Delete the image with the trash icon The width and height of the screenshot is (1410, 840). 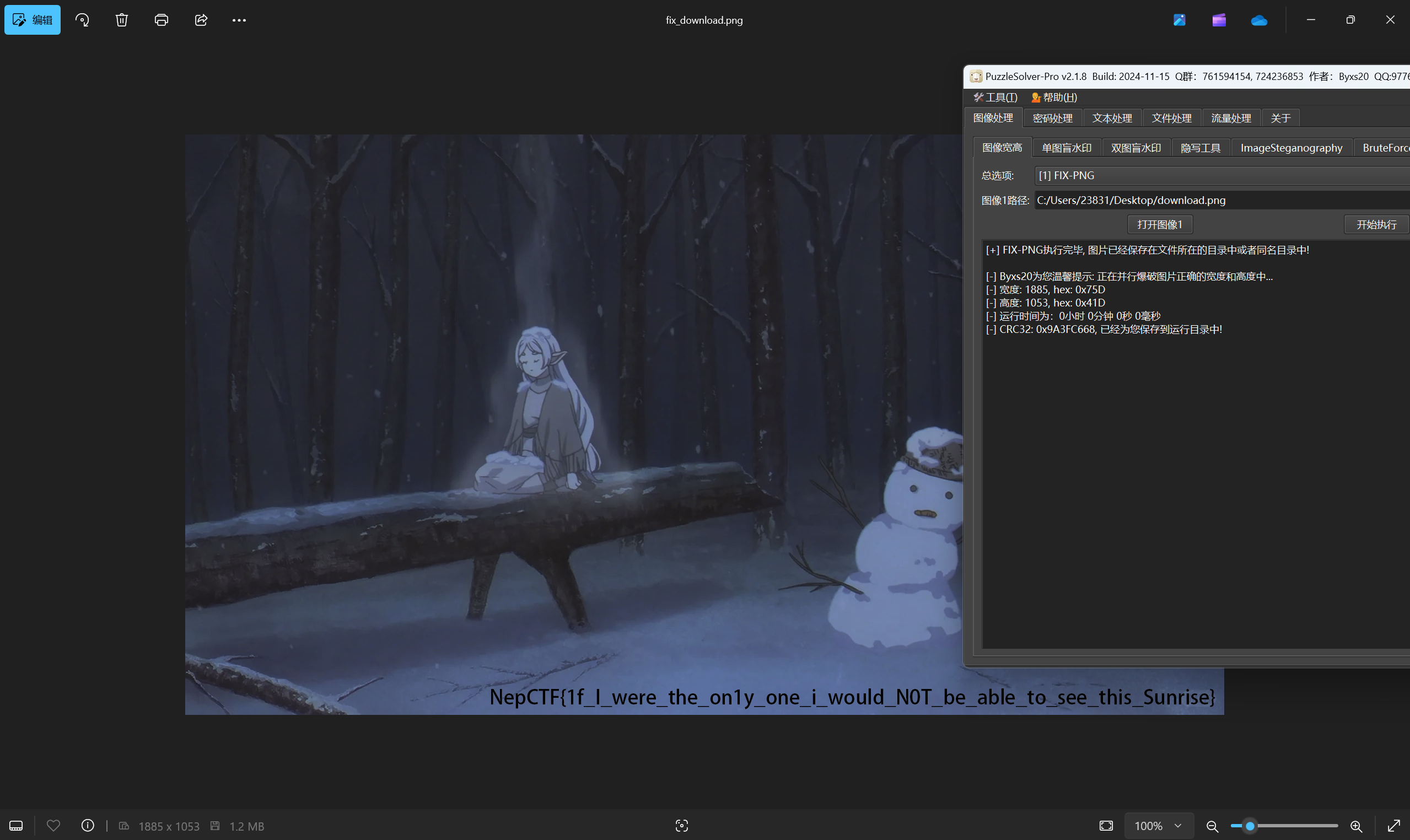(122, 20)
